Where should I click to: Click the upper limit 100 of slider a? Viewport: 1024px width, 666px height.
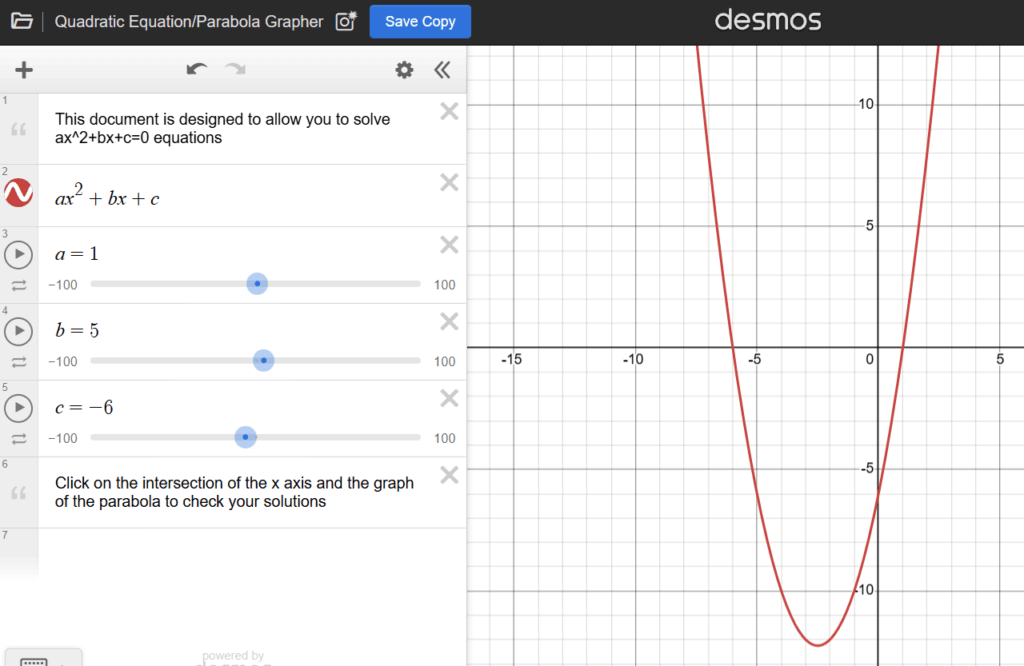(444, 285)
